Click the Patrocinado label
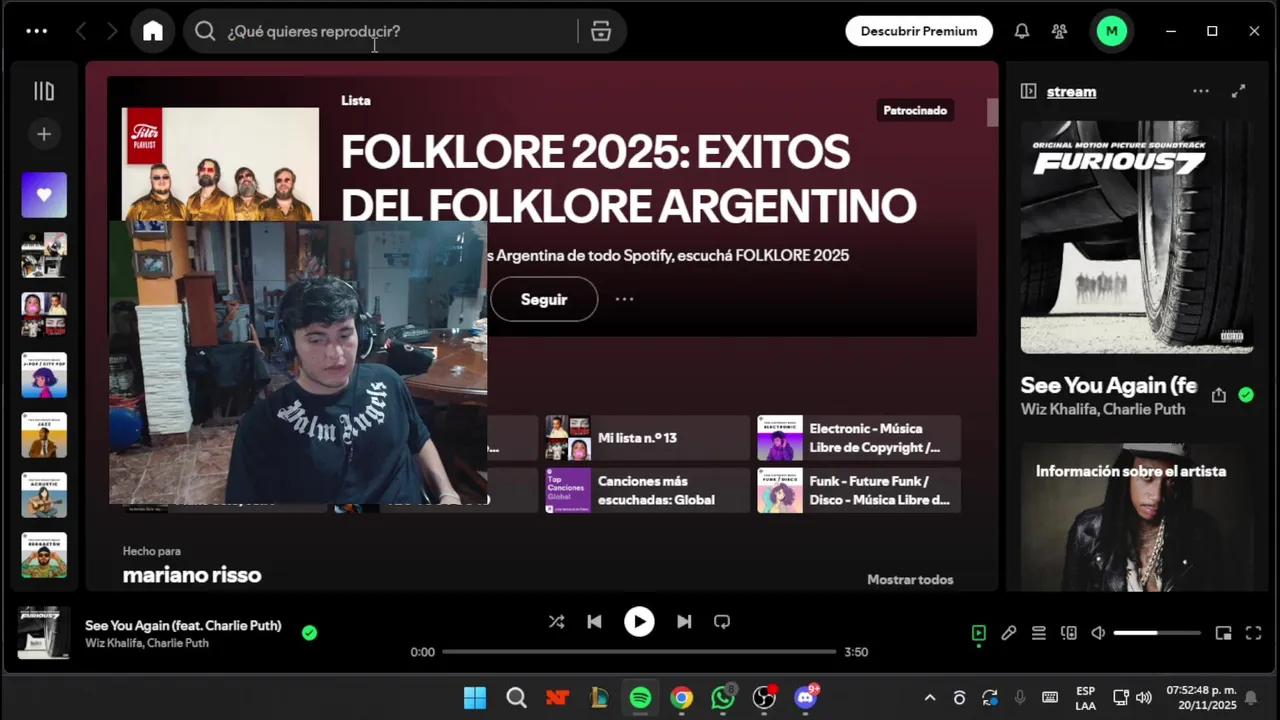1280x720 pixels. click(915, 110)
